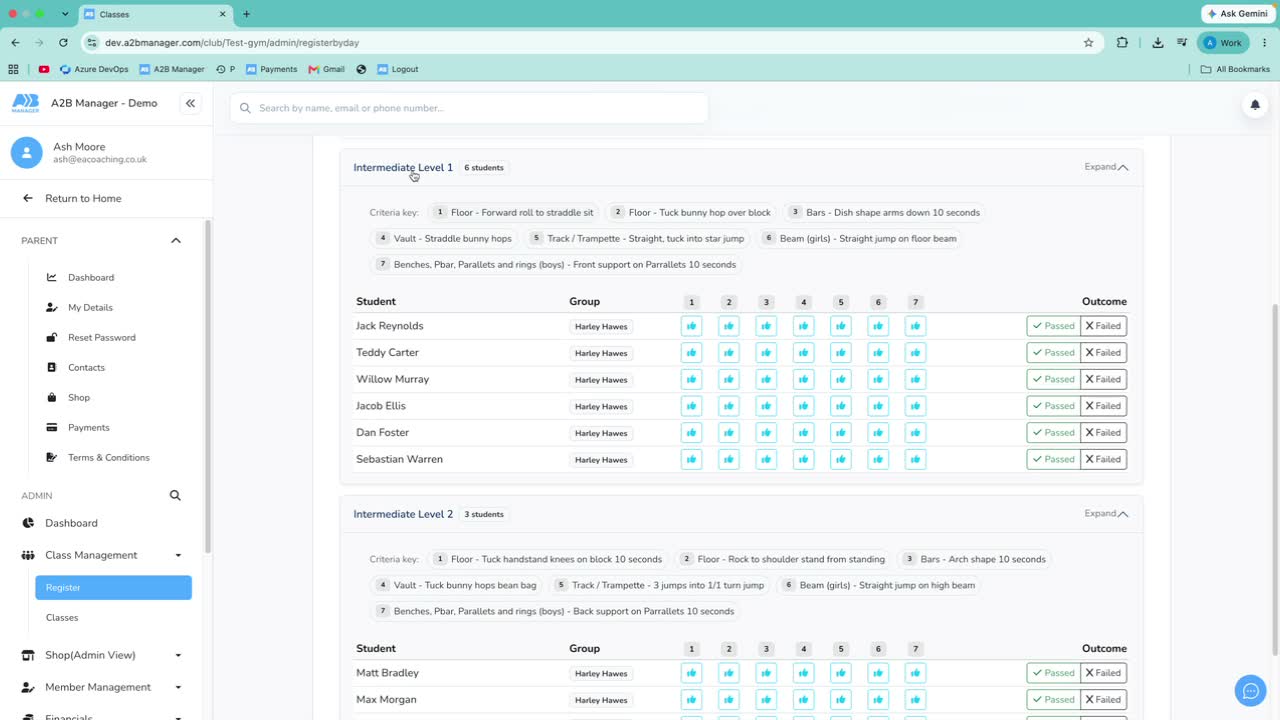Viewport: 1280px width, 720px height.
Task: Click the Ash Moore profile avatar
Action: pos(26,152)
